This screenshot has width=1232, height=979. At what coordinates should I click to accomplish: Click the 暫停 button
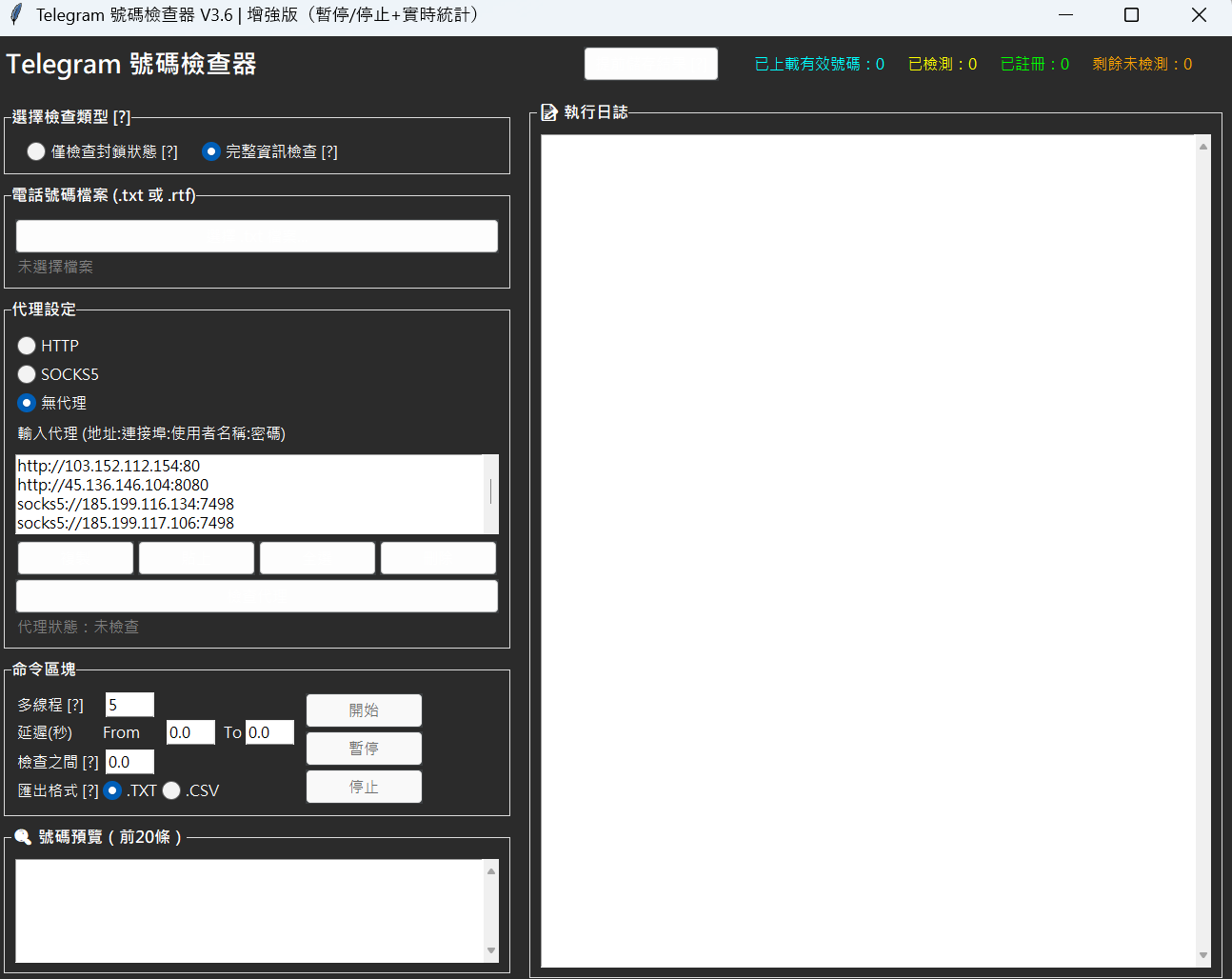click(x=364, y=749)
